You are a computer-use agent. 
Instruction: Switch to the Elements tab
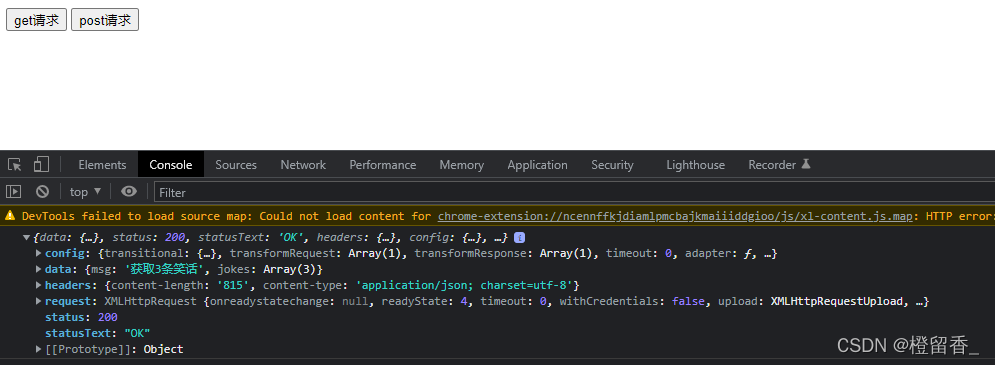click(x=102, y=165)
